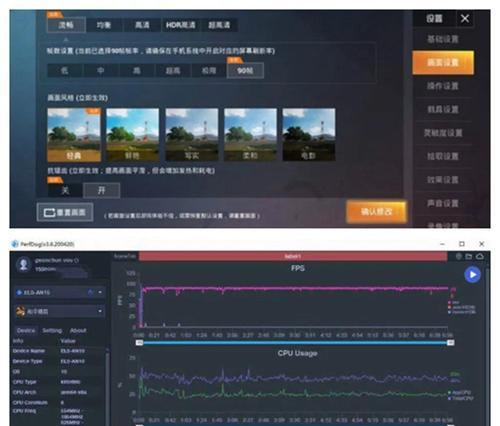Click the blue FPS time range bar
Image resolution: width=500 pixels, height=426 pixels.
[295, 343]
